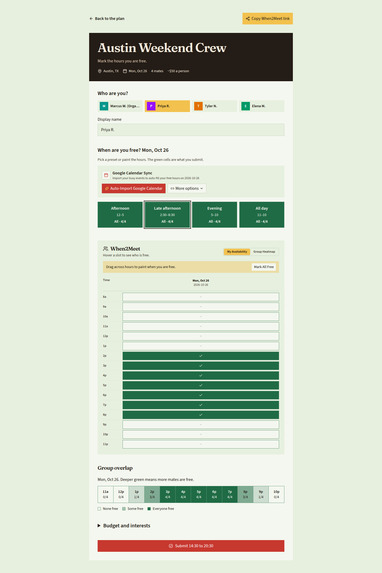
Task: Click the 5p group overlap cell
Action: (x=199, y=494)
